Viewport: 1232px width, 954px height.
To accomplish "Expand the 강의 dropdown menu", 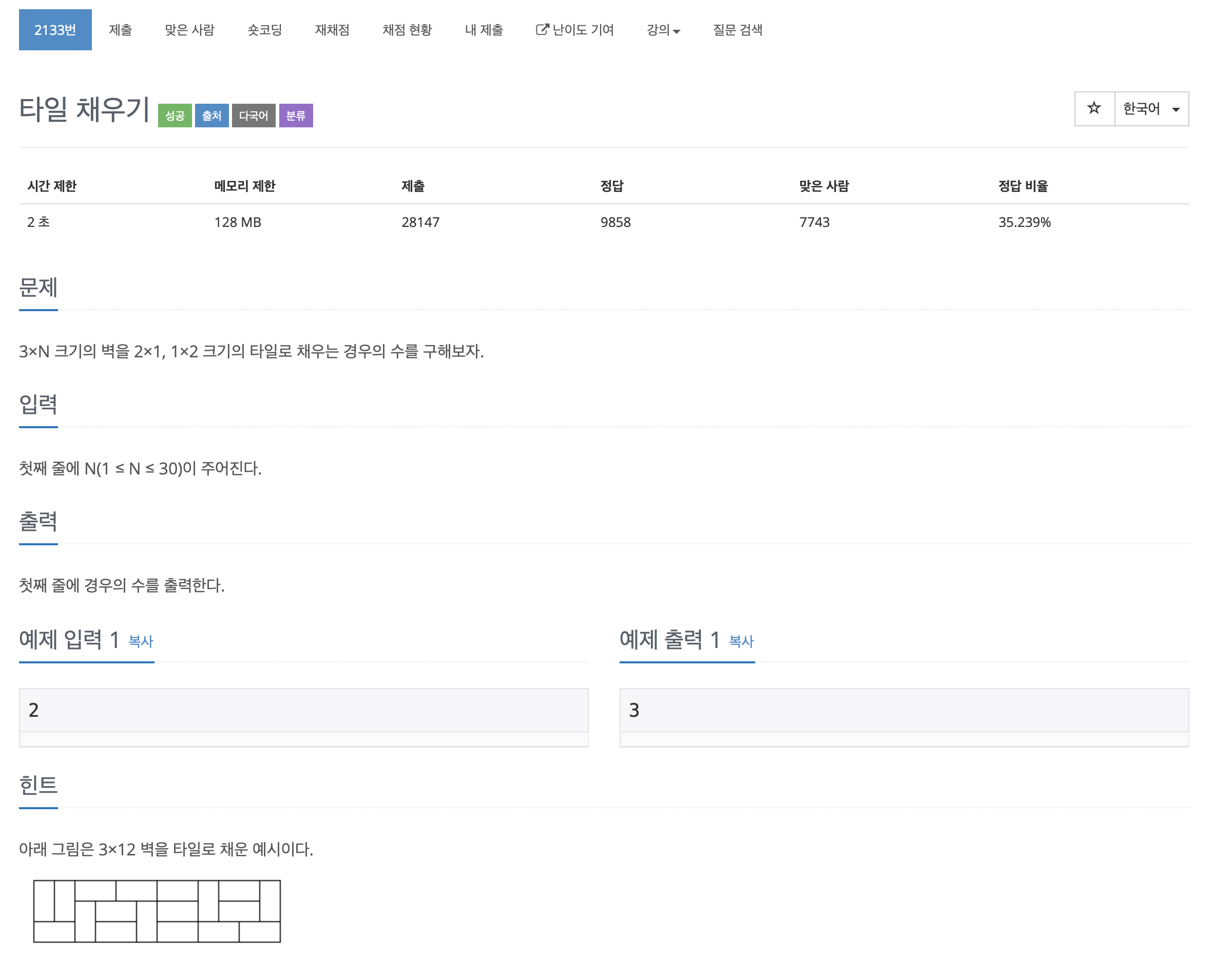I will (x=663, y=30).
